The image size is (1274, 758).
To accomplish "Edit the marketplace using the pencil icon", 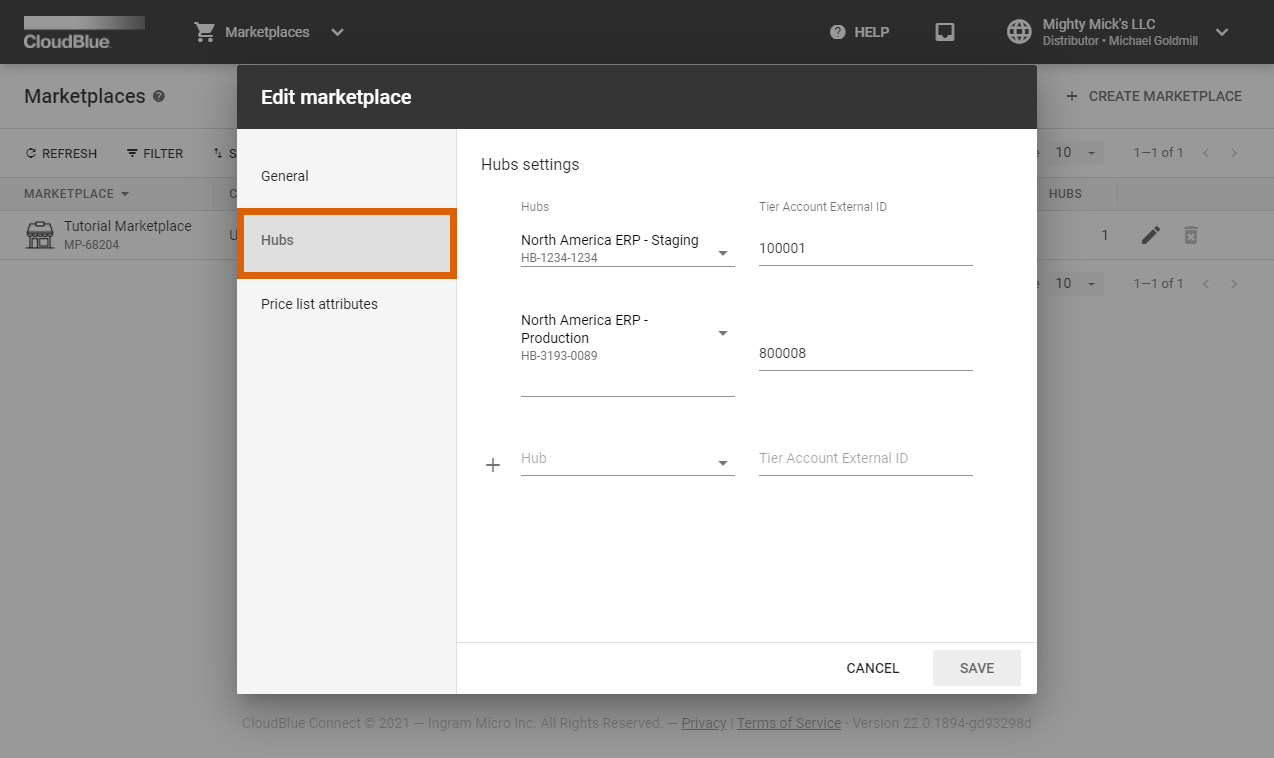I will [x=1150, y=234].
